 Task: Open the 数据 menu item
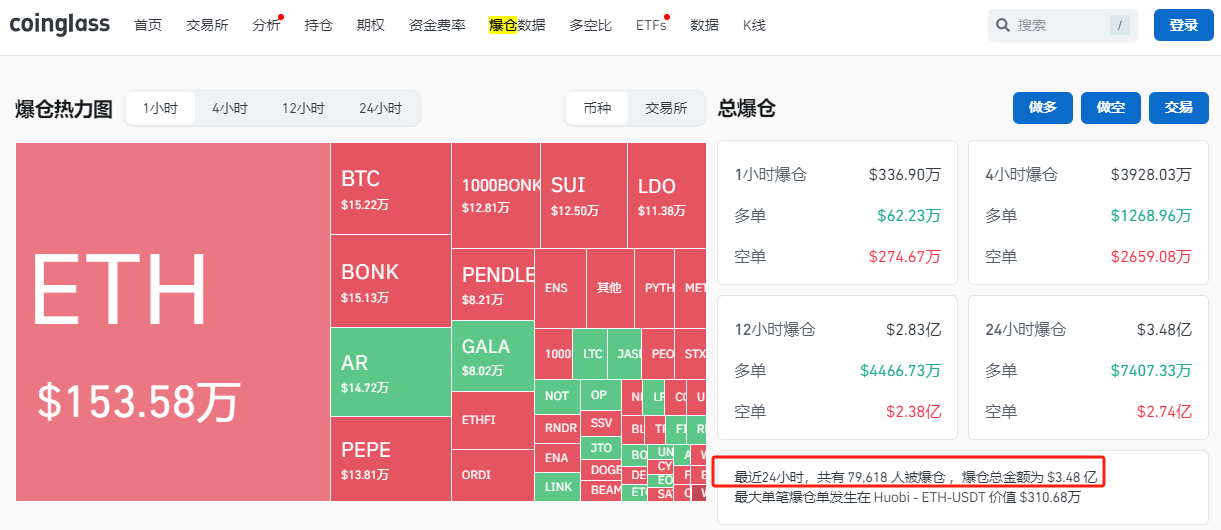704,25
